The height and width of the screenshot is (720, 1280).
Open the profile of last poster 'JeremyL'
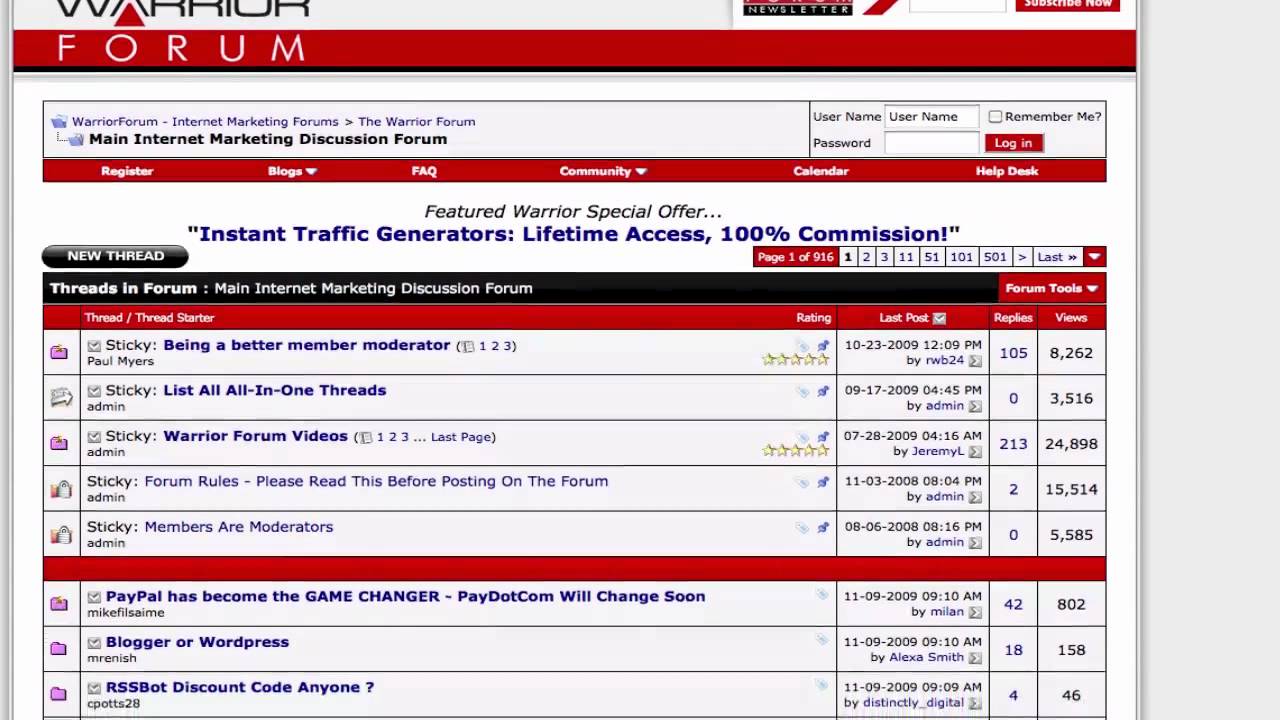click(937, 451)
